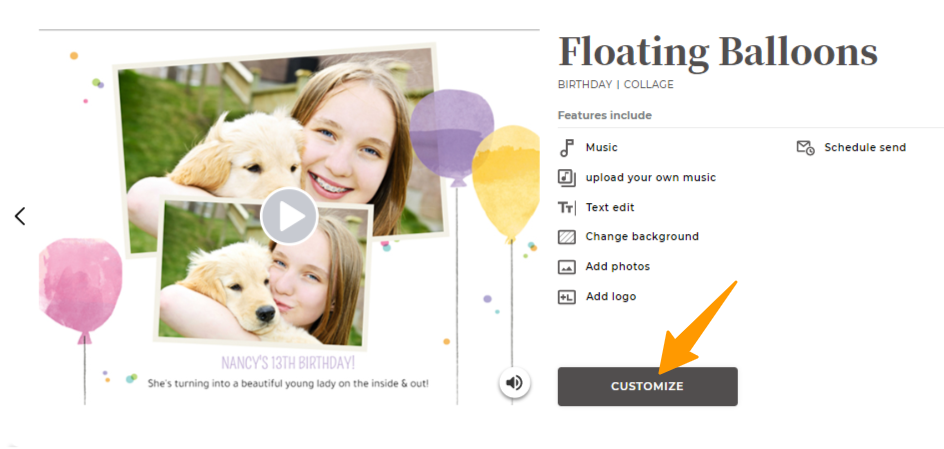Click the Add photos icon
The image size is (944, 449).
567,267
